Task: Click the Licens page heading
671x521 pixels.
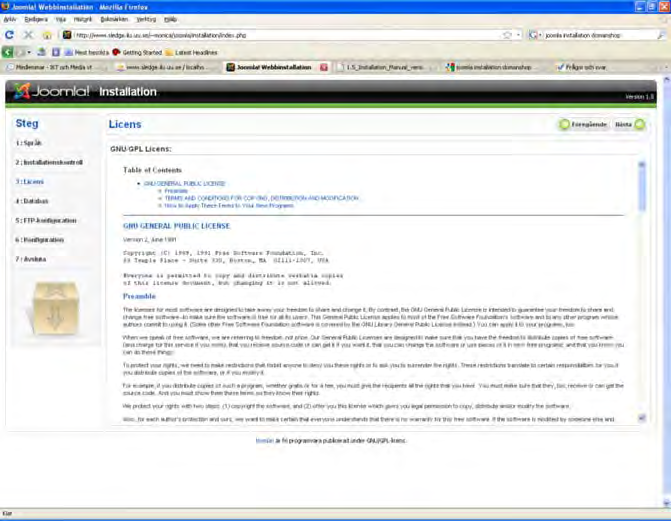Action: pyautogui.click(x=125, y=124)
